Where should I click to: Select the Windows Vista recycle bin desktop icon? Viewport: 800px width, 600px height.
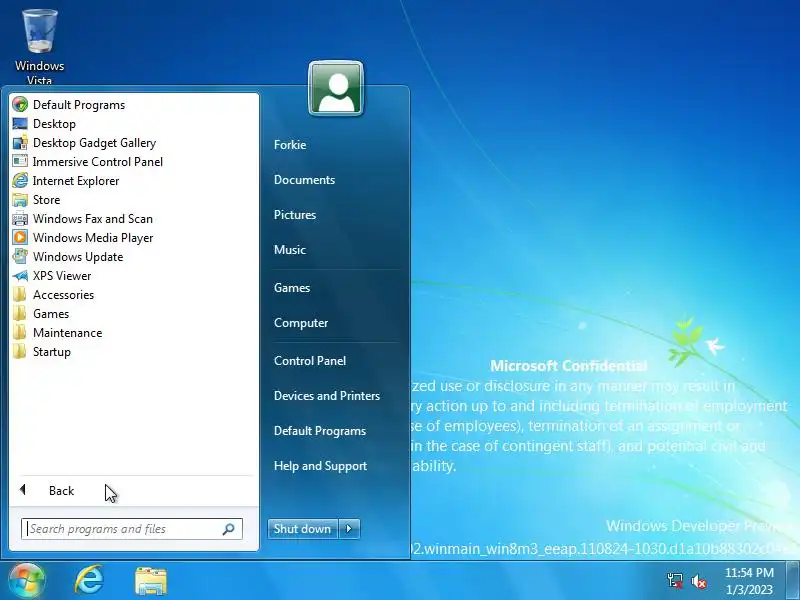point(39,47)
